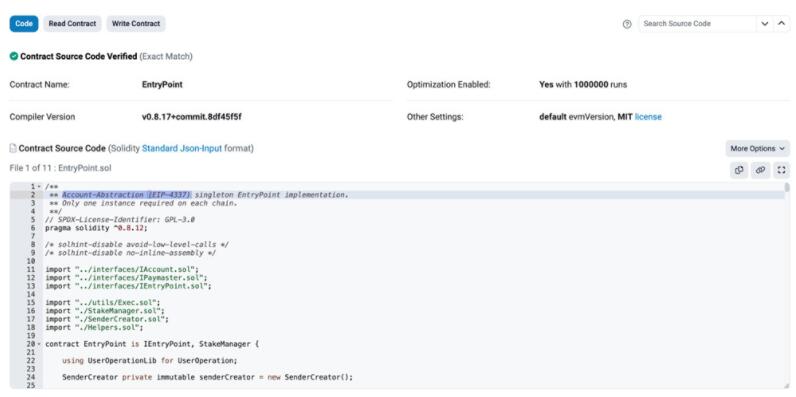
Task: Click 'default evmVersion, MIT' settings text
Action: point(586,117)
